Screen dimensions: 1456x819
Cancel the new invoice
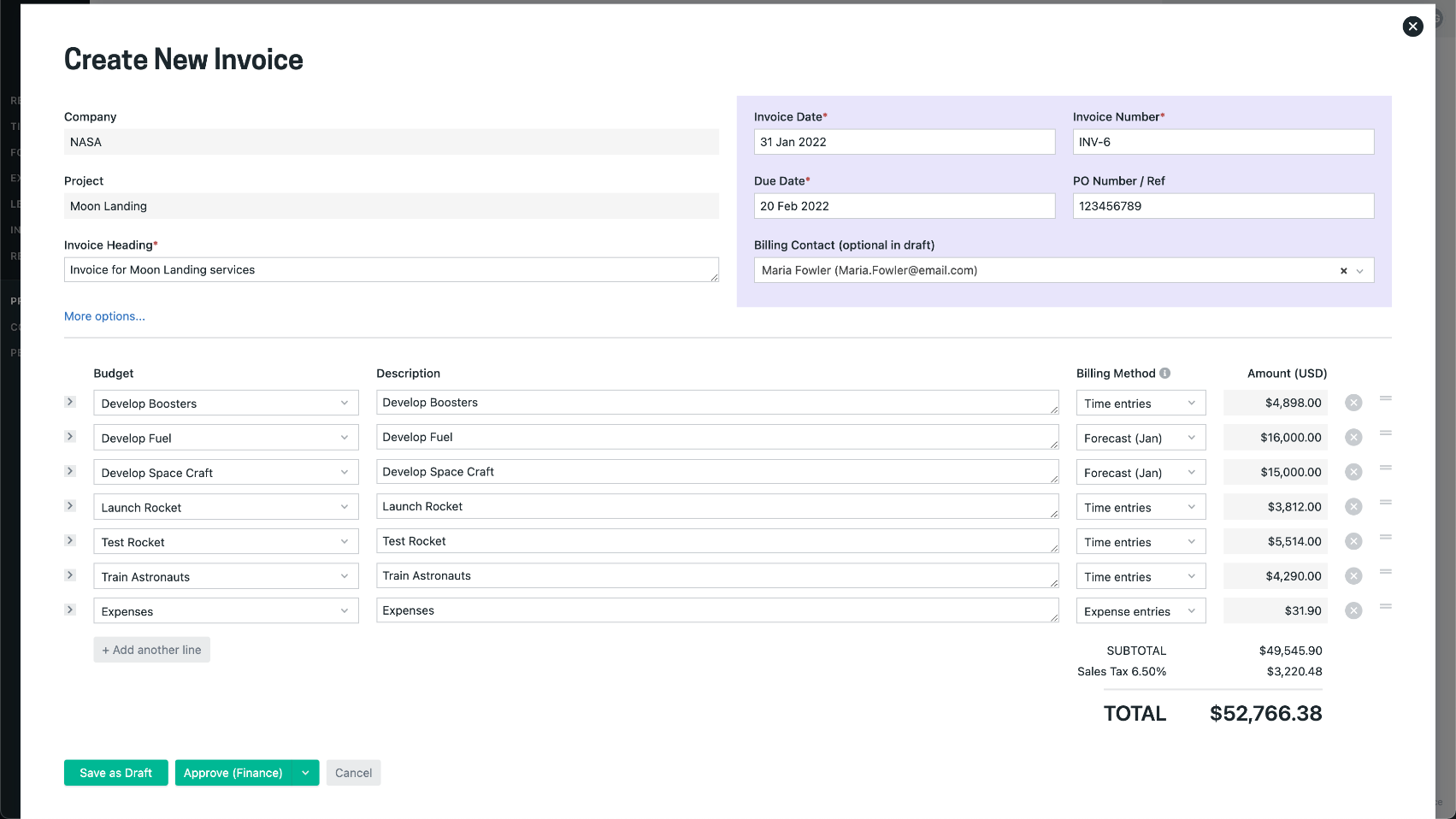pos(353,773)
